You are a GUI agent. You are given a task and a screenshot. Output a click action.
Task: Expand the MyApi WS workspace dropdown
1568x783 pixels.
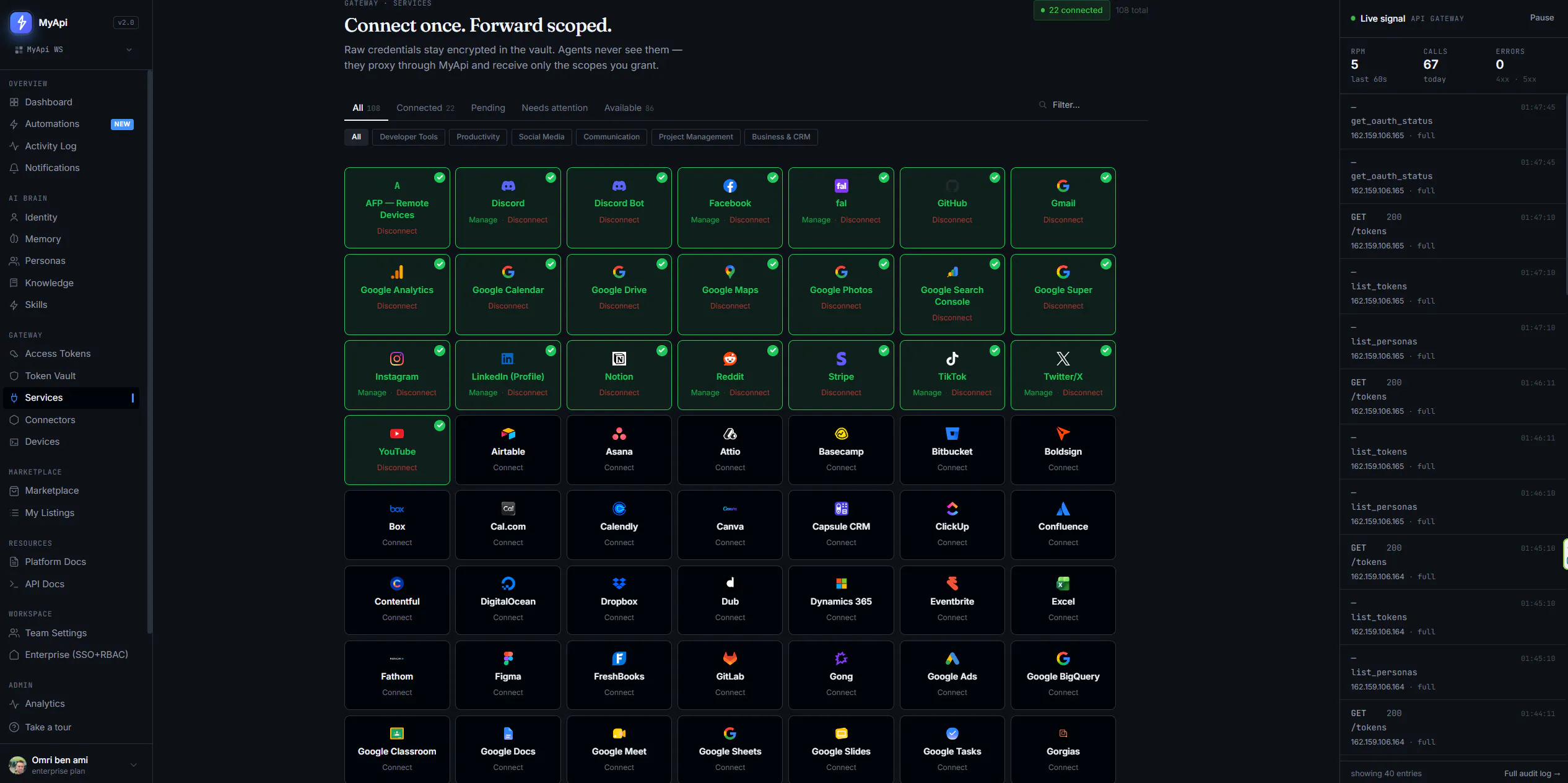click(74, 50)
